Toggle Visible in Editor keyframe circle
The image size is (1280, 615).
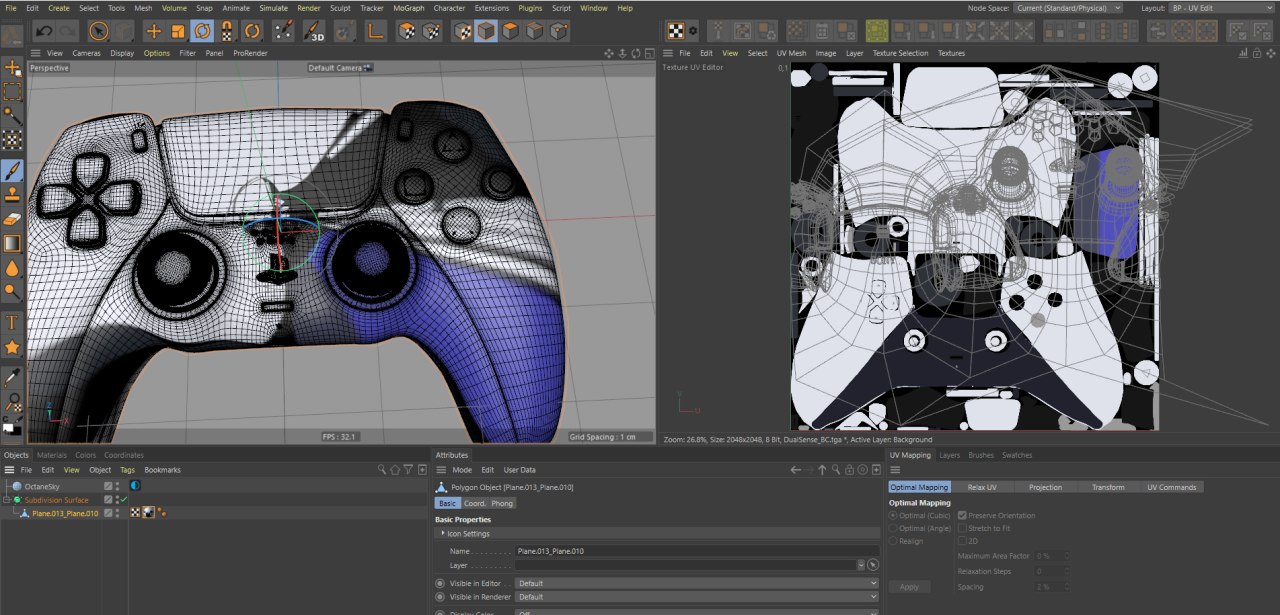440,583
